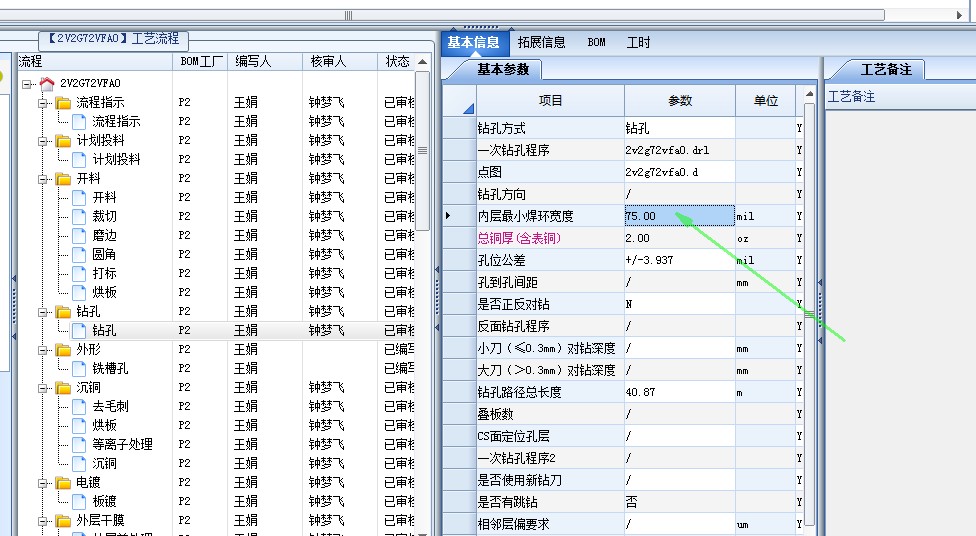Click the 一次钻孔程序 value 2v2g72vfa0.drl

[x=680, y=150]
